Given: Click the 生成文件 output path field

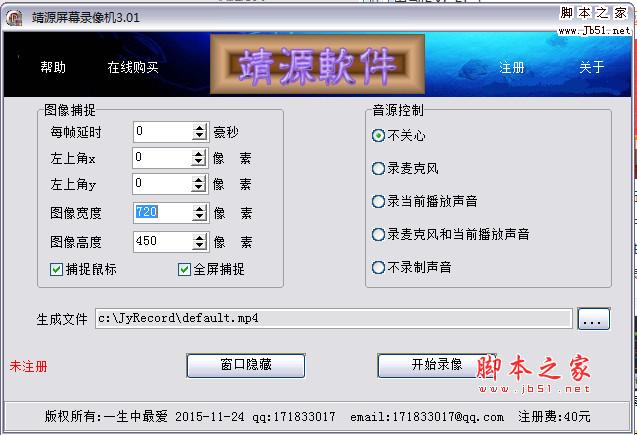Looking at the screenshot, I should (334, 318).
